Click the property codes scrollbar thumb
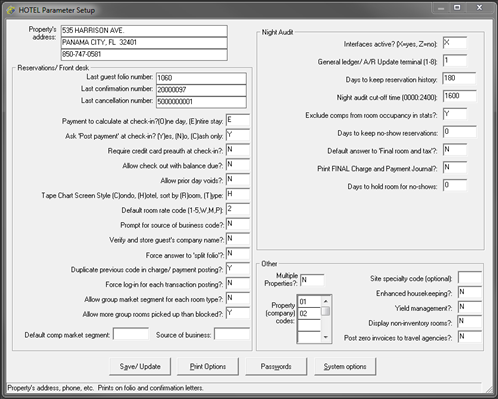 pos(326,311)
